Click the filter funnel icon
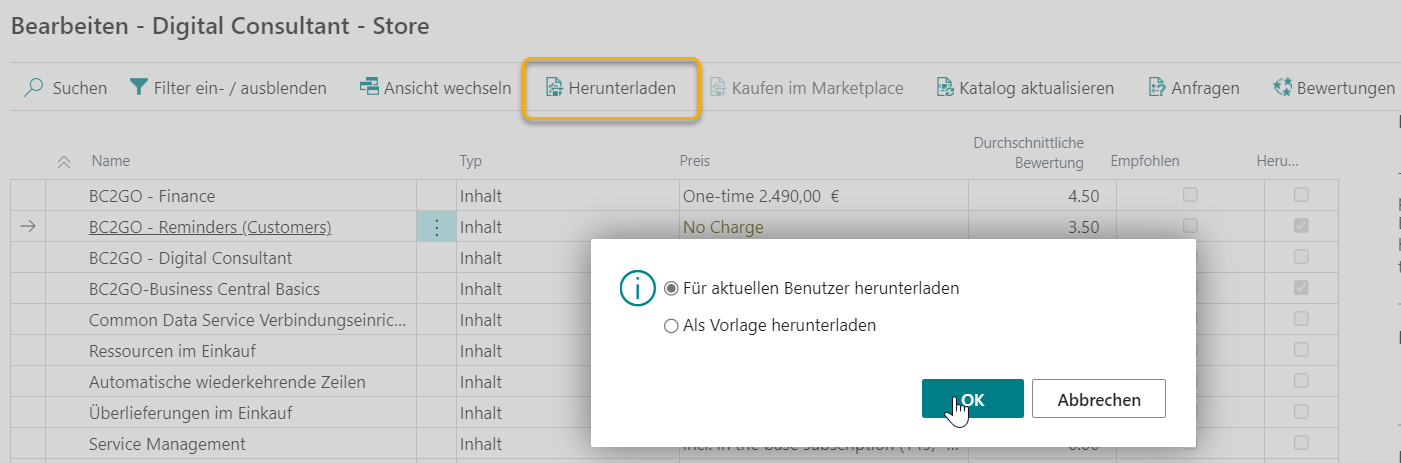 tap(139, 88)
